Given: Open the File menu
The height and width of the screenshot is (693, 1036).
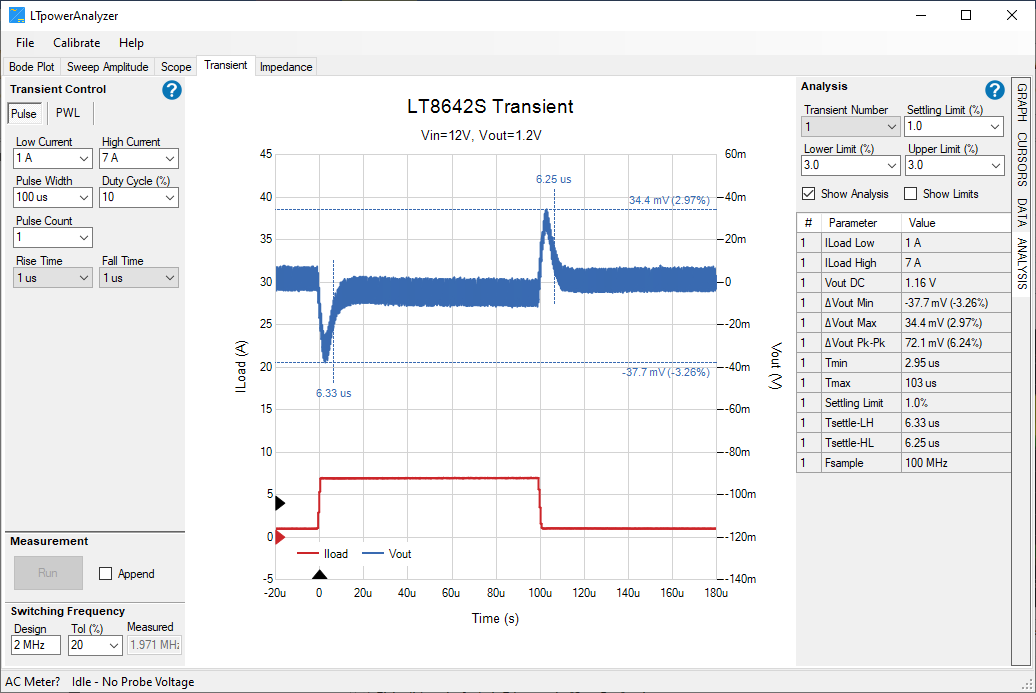Looking at the screenshot, I should (x=24, y=43).
